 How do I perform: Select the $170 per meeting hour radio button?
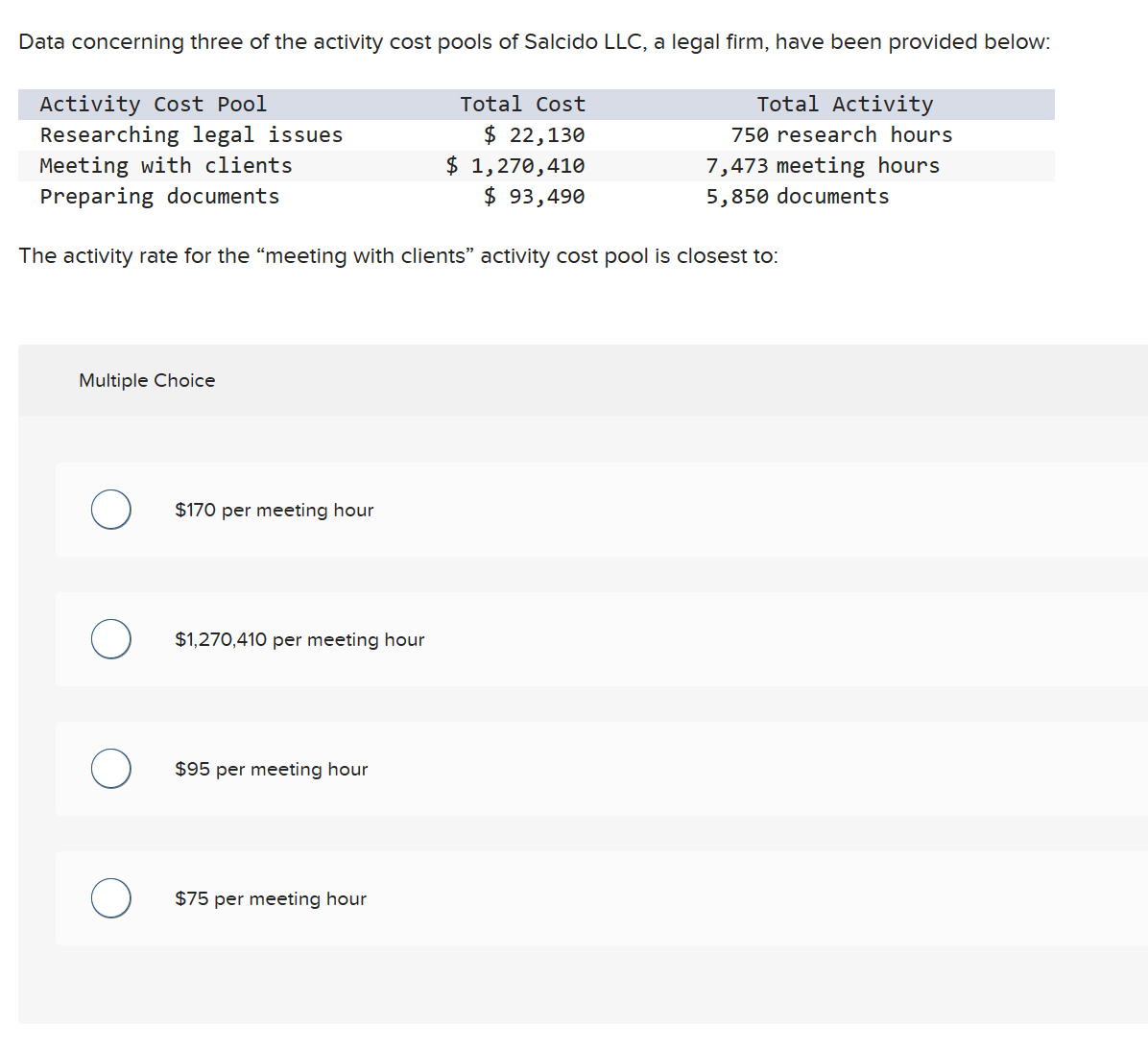pos(111,510)
